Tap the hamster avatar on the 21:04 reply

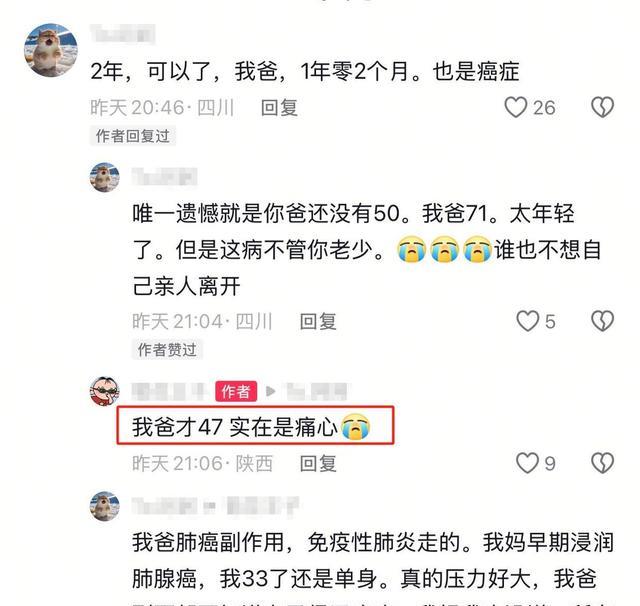tap(104, 178)
